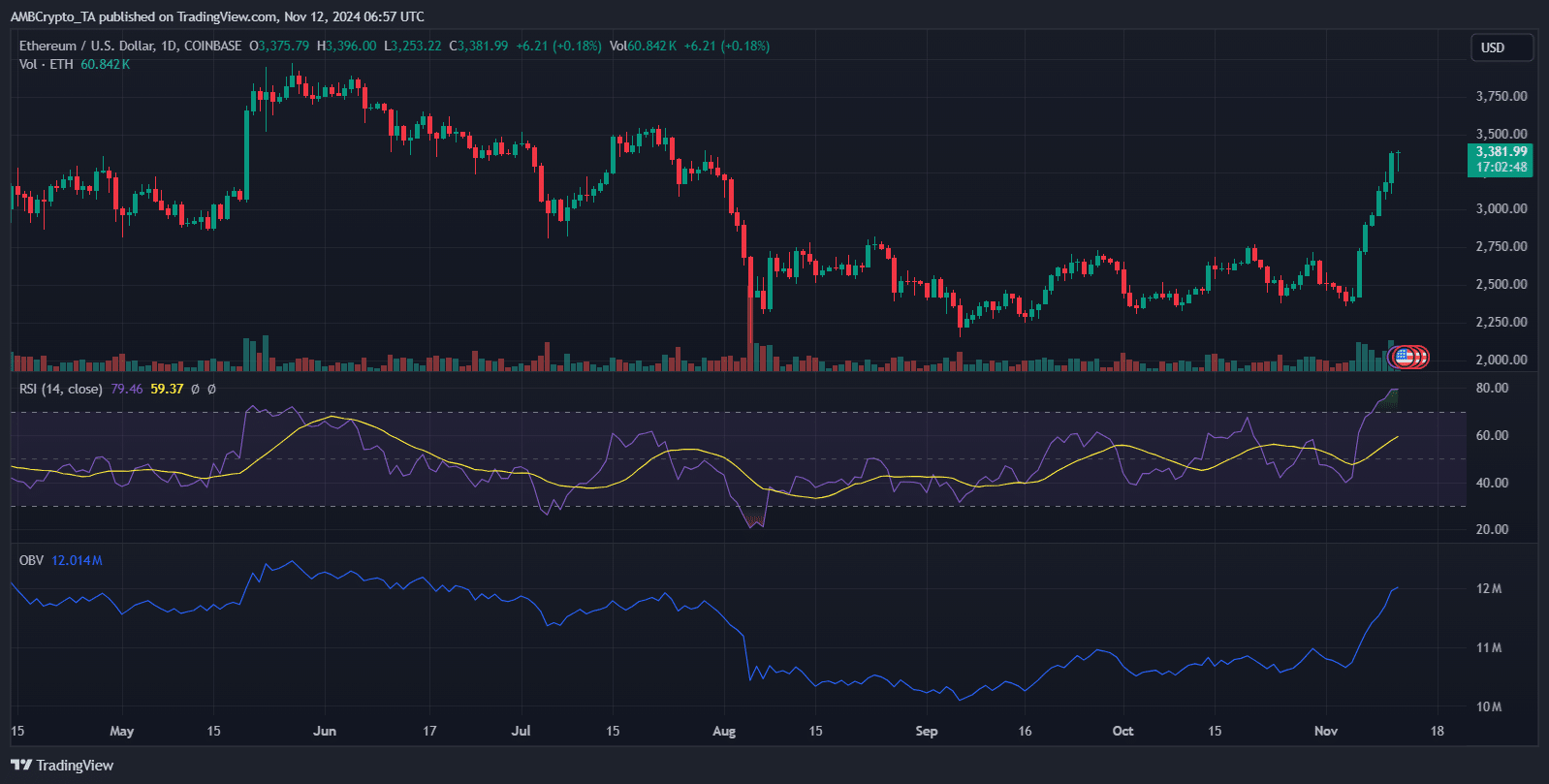Image resolution: width=1549 pixels, height=784 pixels.
Task: Click the Nov date axis label
Action: pyautogui.click(x=1326, y=731)
